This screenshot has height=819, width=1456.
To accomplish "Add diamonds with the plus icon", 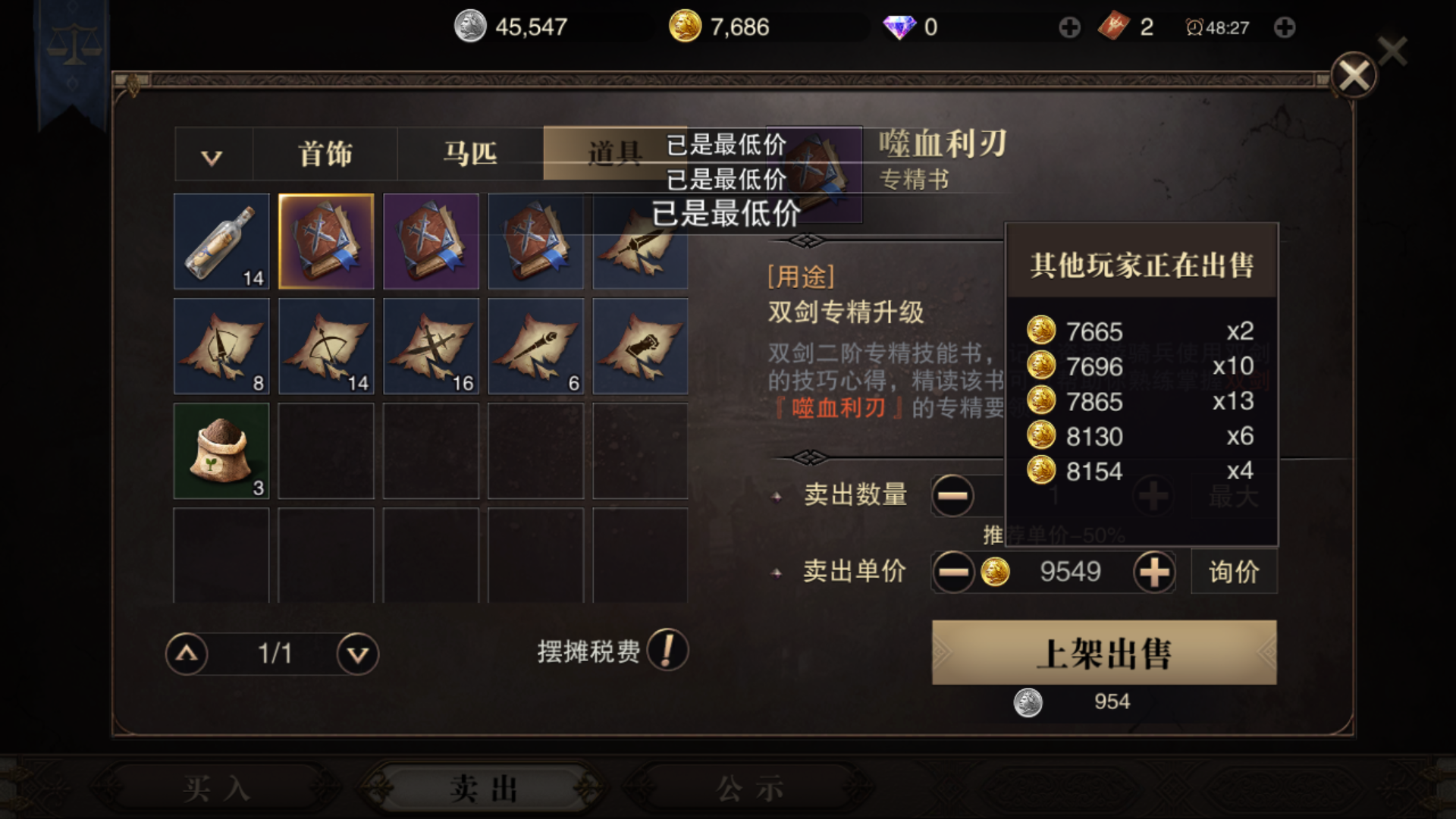I will coord(1069,28).
